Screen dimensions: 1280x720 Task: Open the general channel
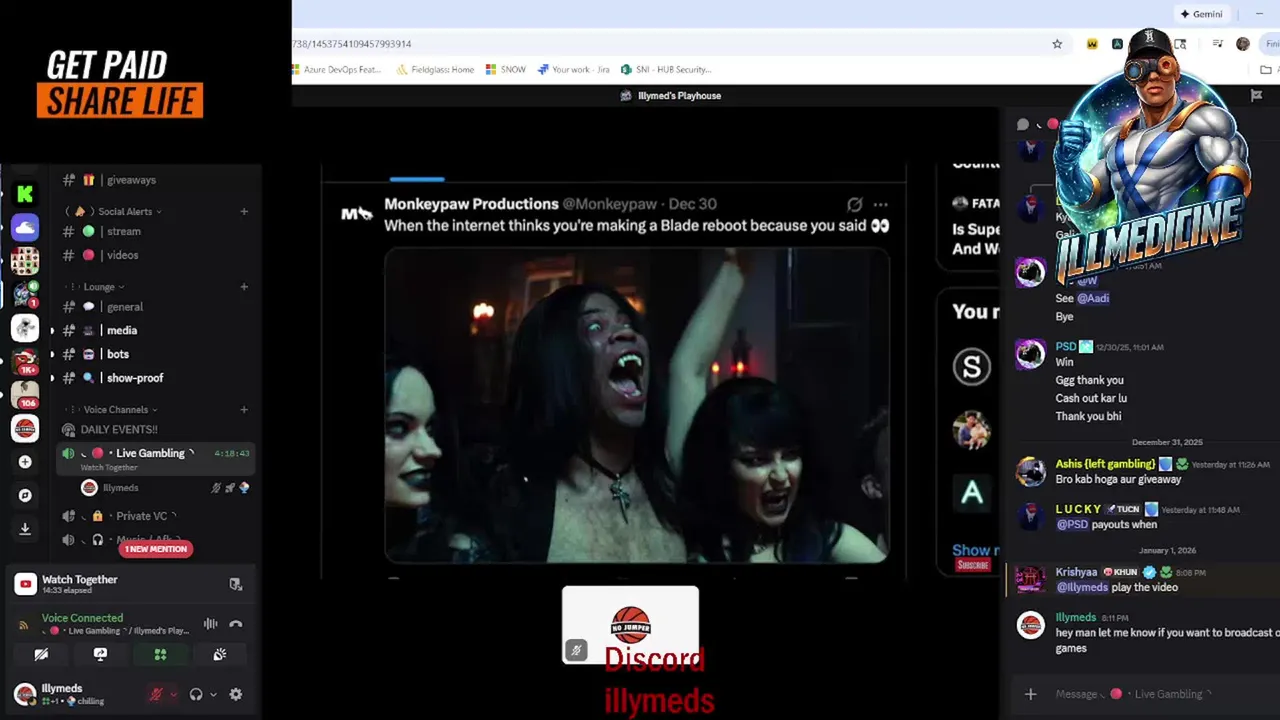point(125,307)
